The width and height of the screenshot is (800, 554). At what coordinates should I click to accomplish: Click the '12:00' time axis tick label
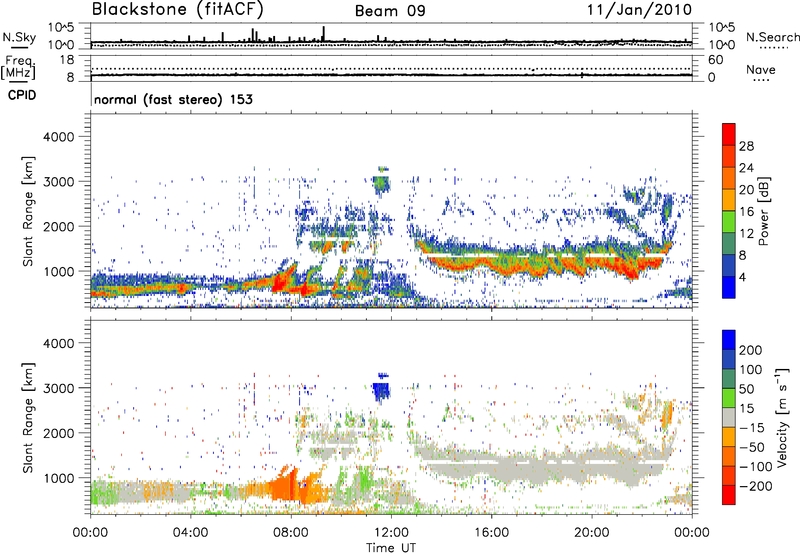click(391, 533)
